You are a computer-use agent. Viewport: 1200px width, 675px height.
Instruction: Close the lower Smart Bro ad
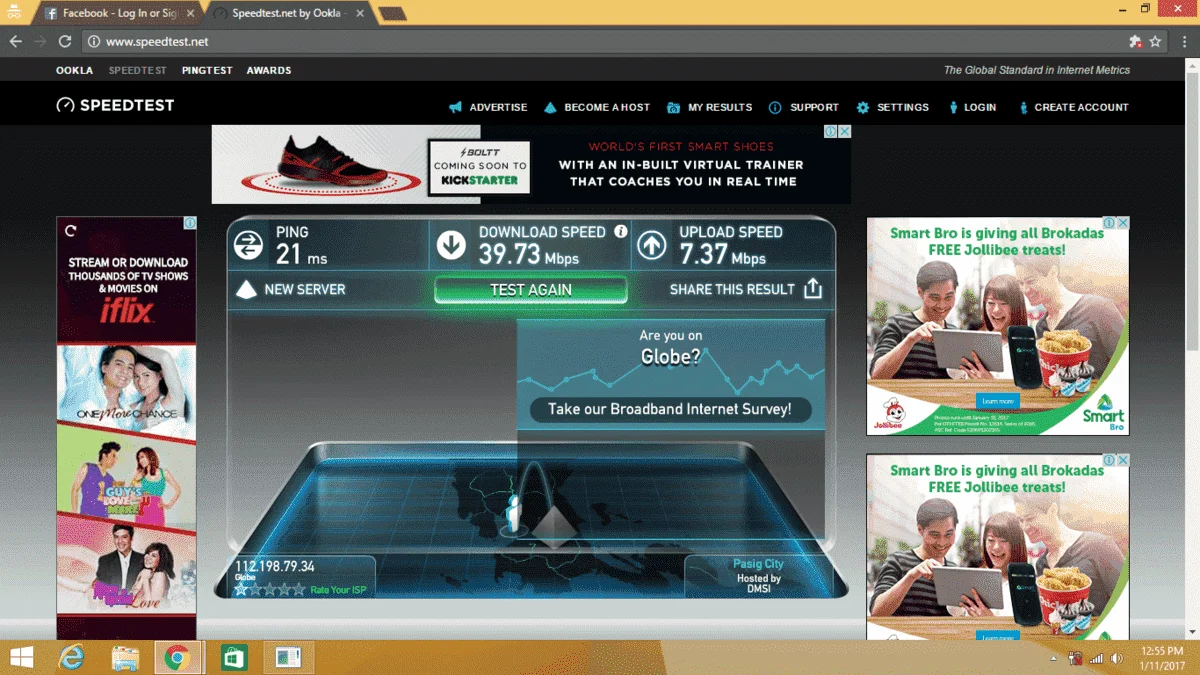1123,460
